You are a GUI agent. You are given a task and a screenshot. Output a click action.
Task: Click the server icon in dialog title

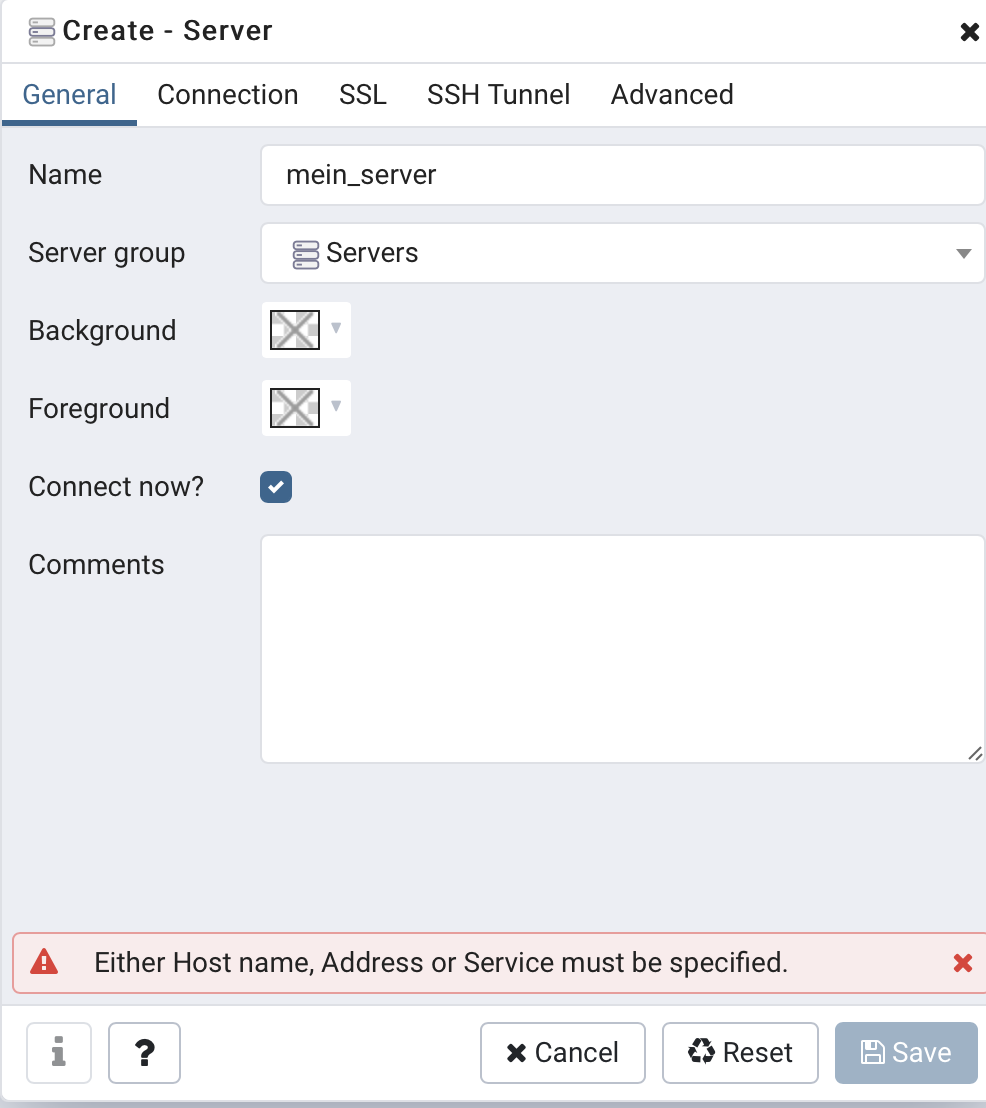(x=41, y=32)
